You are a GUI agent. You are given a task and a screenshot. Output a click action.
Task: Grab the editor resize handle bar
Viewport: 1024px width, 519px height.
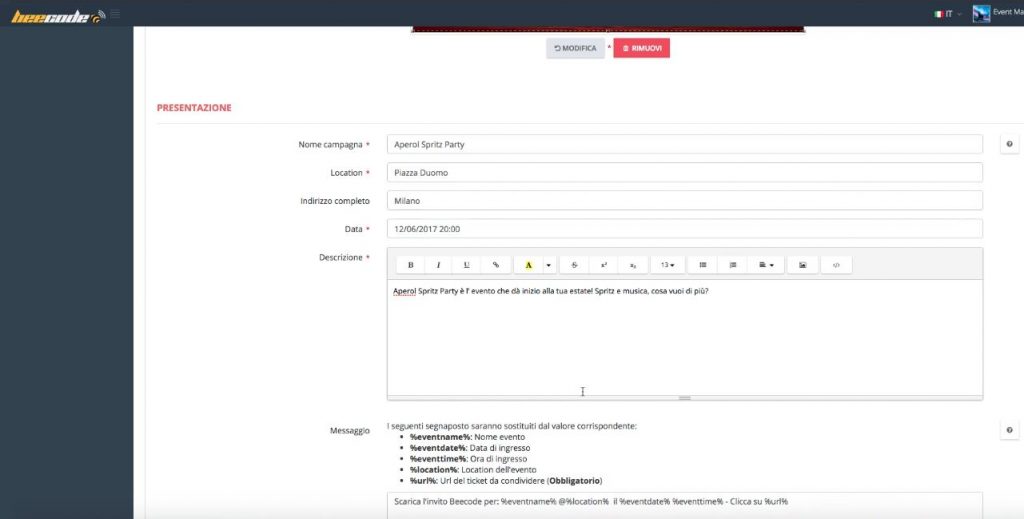684,398
